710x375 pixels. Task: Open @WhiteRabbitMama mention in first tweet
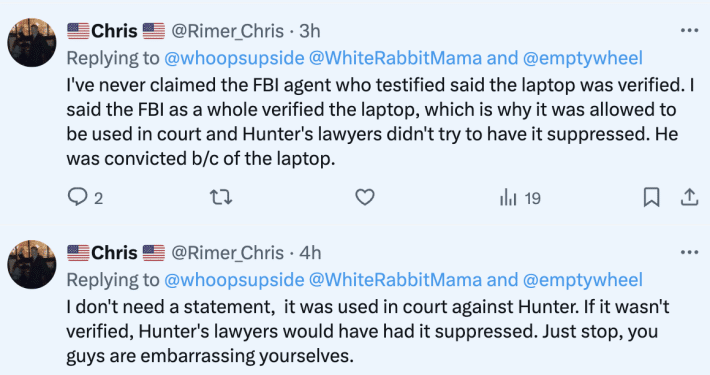[395, 58]
